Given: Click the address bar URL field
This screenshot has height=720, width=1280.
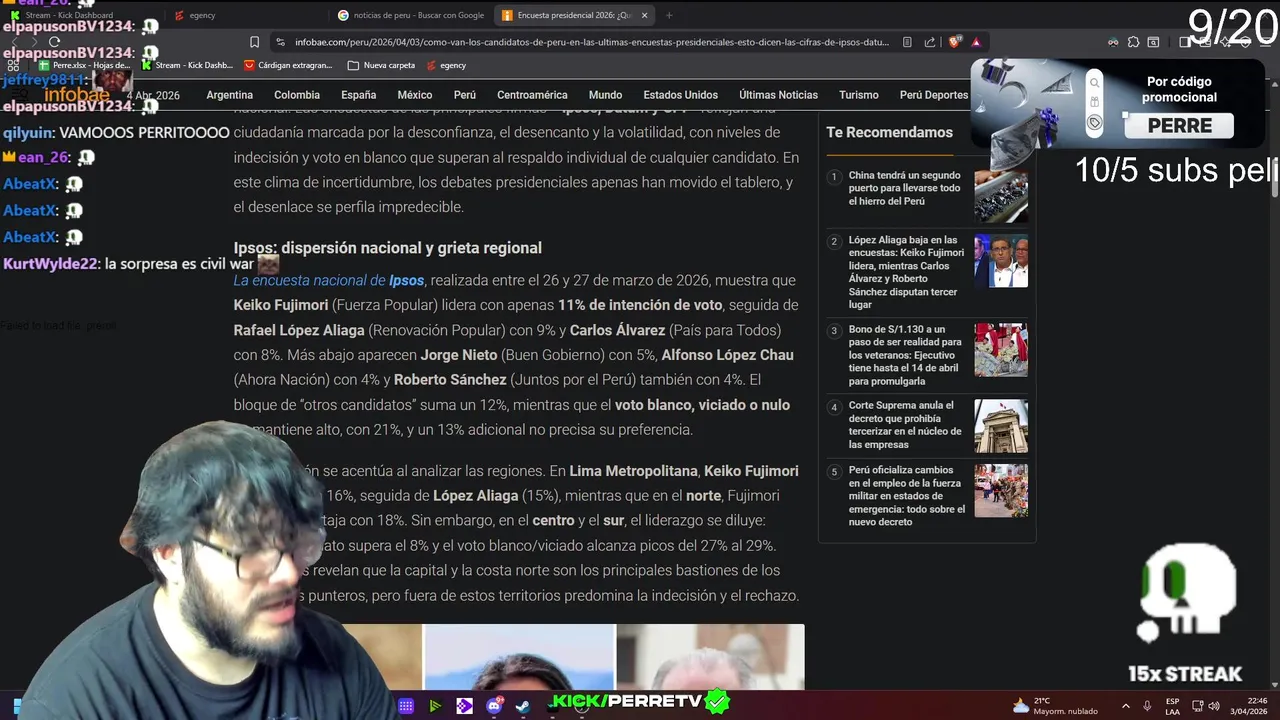Looking at the screenshot, I should click(591, 42).
